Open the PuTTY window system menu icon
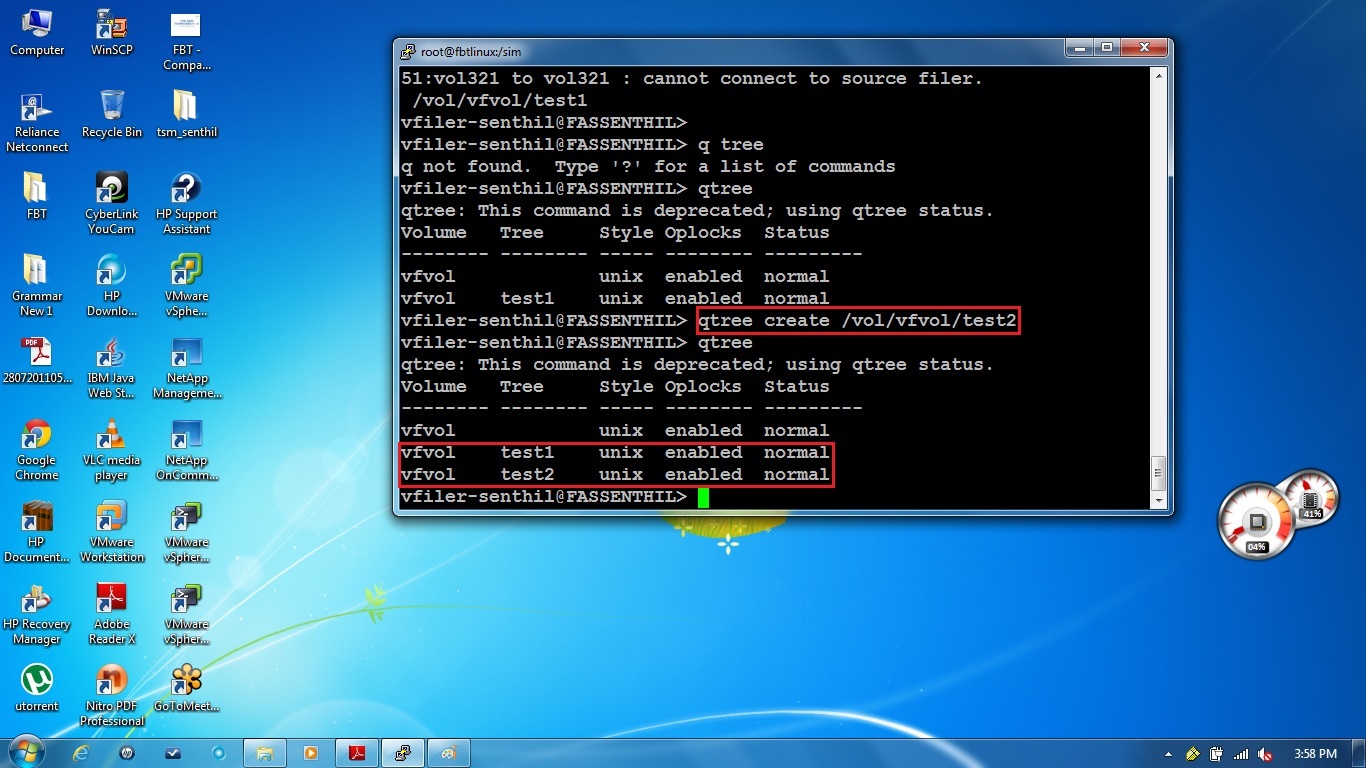Screen dimensions: 1366x768 click(x=406, y=50)
